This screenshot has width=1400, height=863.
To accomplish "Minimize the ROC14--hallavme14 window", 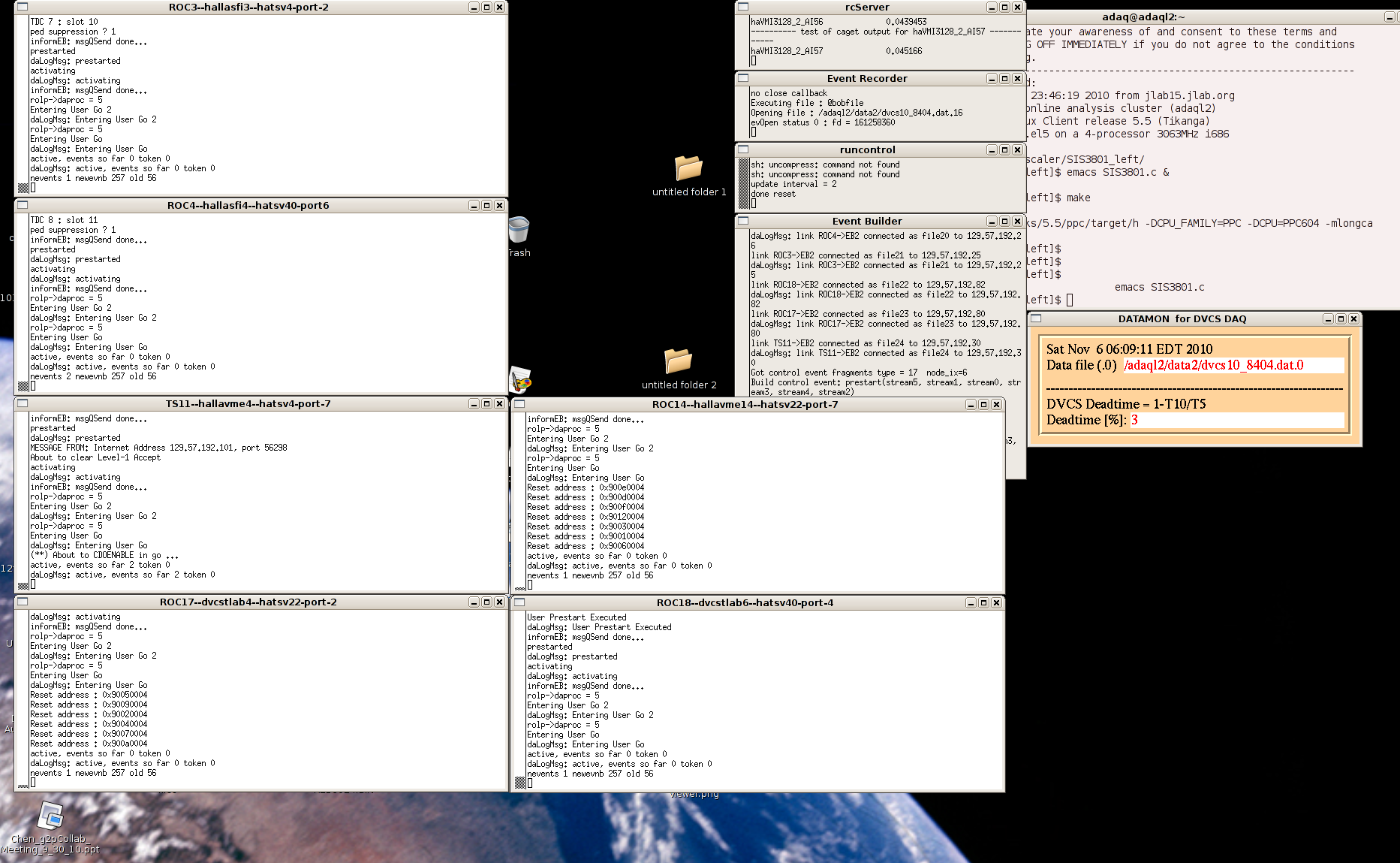I will [x=971, y=404].
